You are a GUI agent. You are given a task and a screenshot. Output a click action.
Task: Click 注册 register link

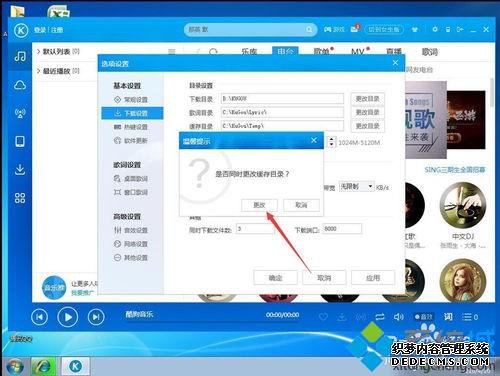(x=57, y=30)
